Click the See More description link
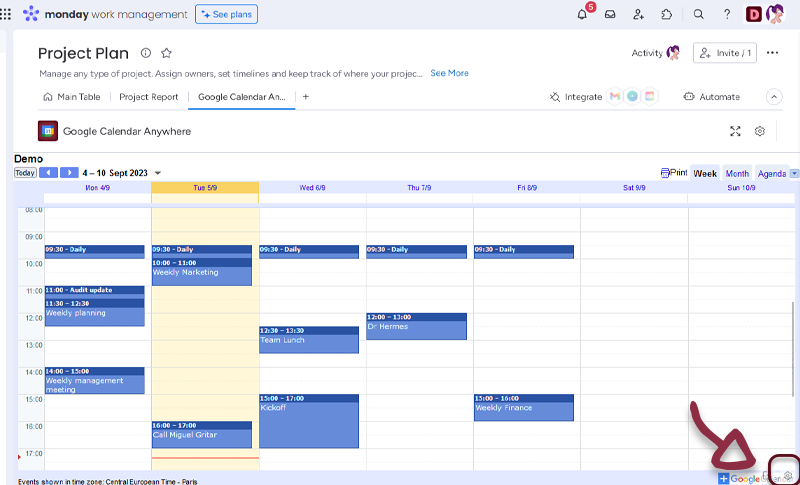800x485 pixels. click(449, 73)
